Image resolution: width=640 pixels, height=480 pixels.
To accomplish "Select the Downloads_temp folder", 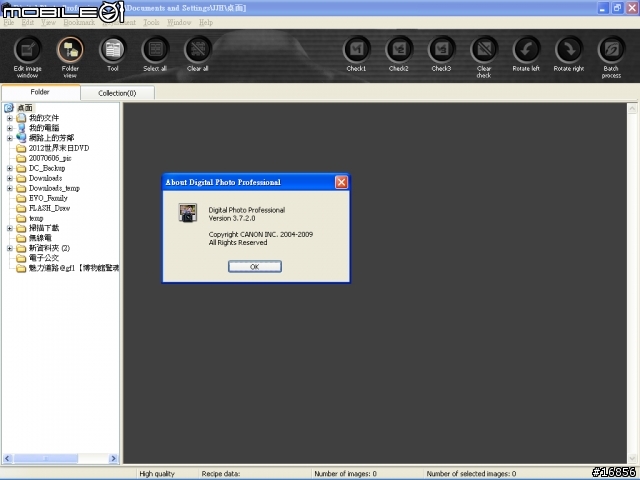I will pyautogui.click(x=54, y=188).
